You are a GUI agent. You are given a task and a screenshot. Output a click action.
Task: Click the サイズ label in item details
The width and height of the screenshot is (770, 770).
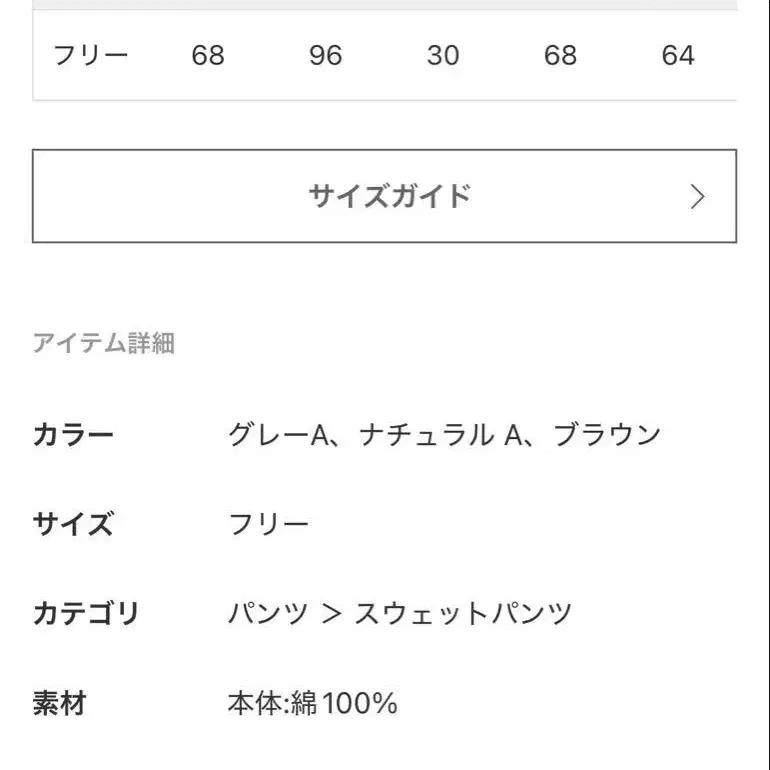click(73, 524)
